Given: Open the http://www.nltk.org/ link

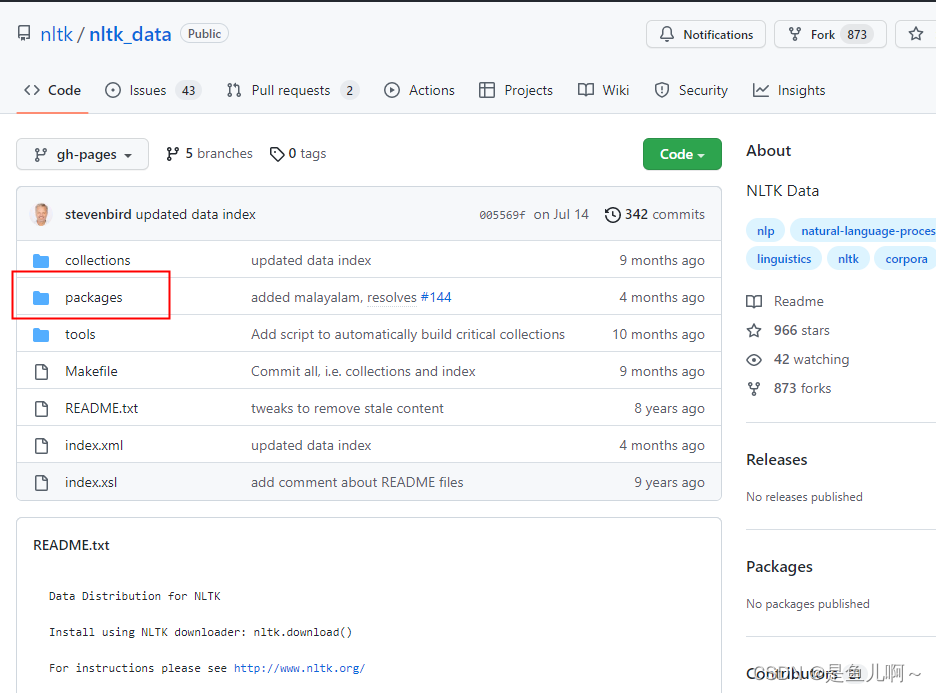Looking at the screenshot, I should 299,668.
